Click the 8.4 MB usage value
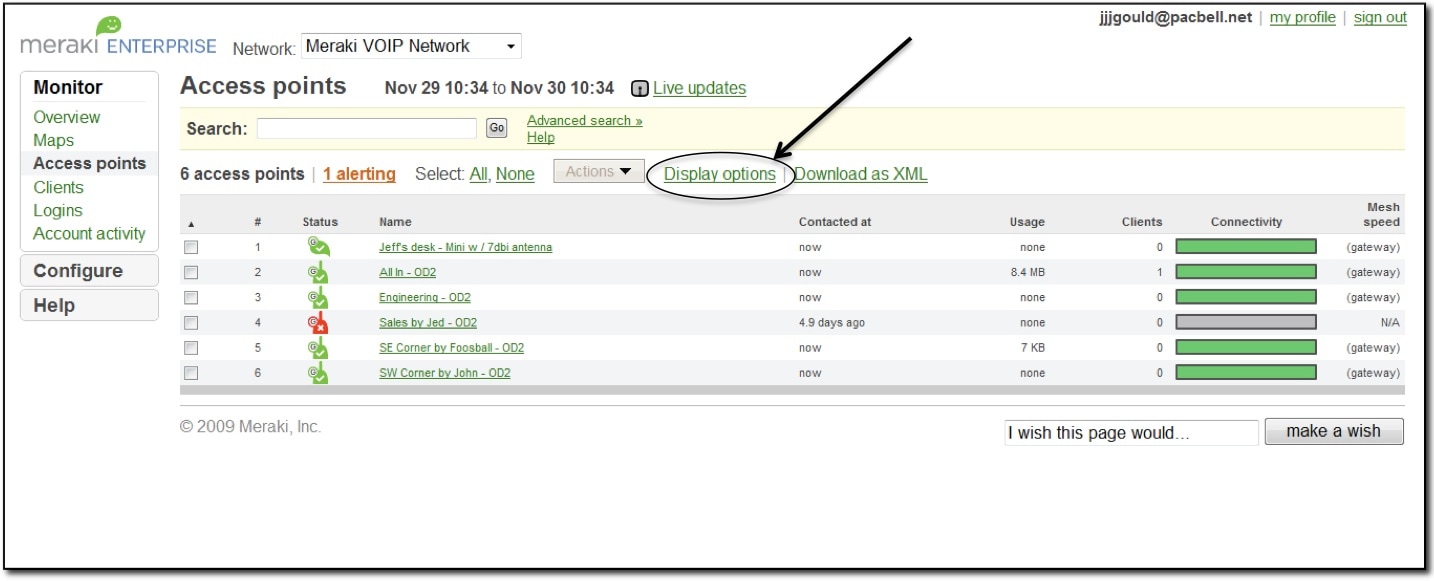This screenshot has width=1434, height=581. click(1027, 272)
